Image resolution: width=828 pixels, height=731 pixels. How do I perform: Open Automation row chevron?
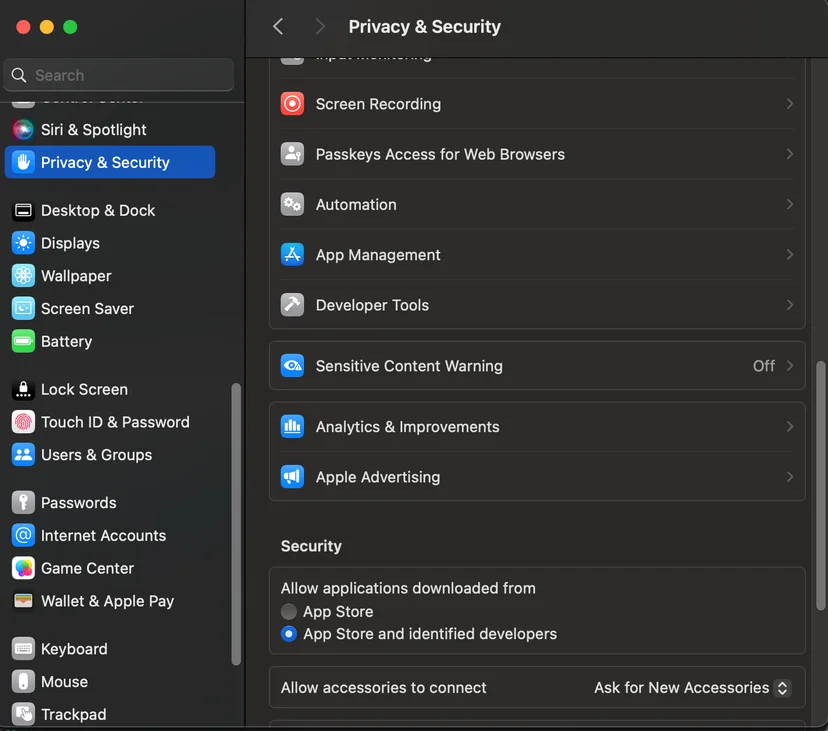(789, 204)
